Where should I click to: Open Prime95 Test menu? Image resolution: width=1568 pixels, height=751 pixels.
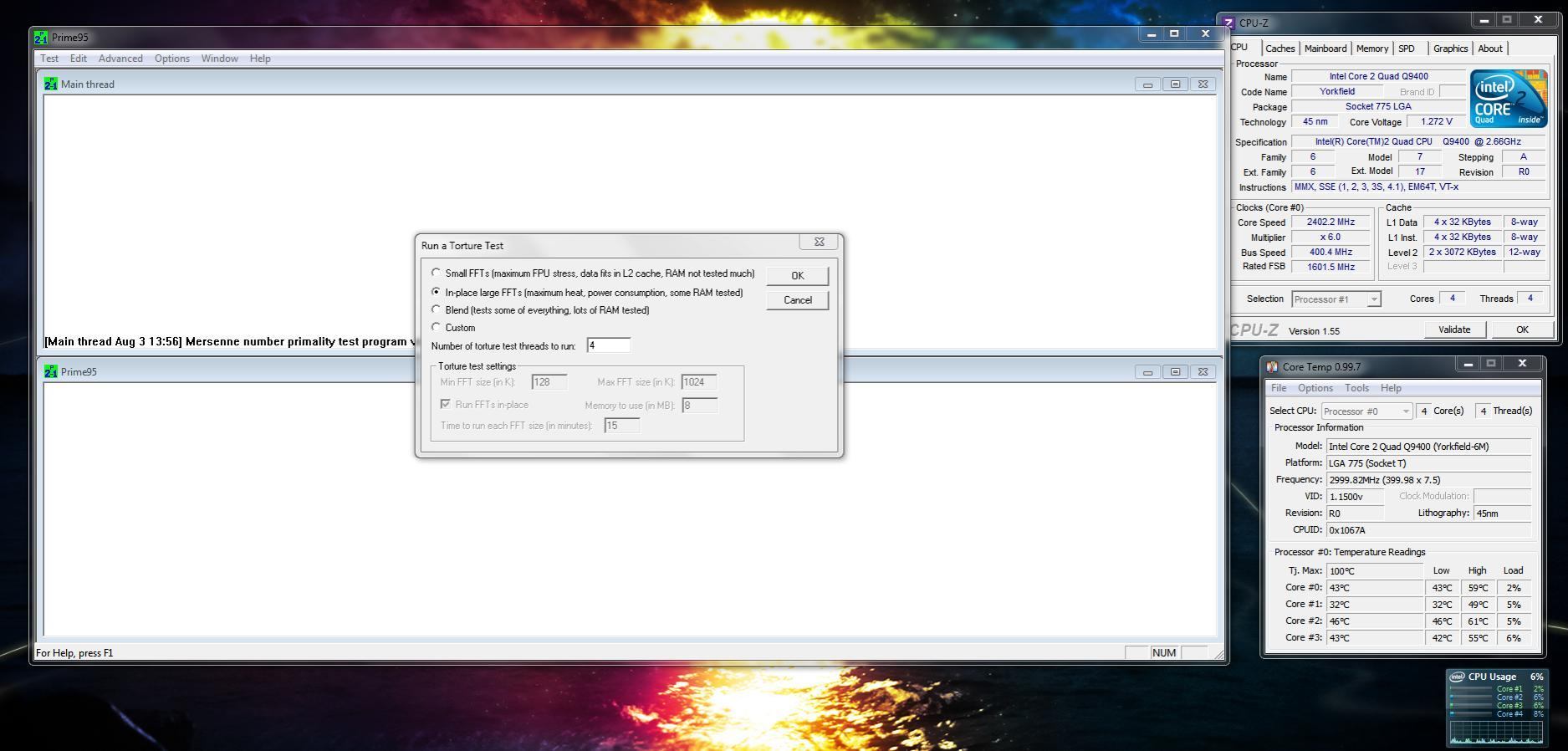(x=49, y=59)
